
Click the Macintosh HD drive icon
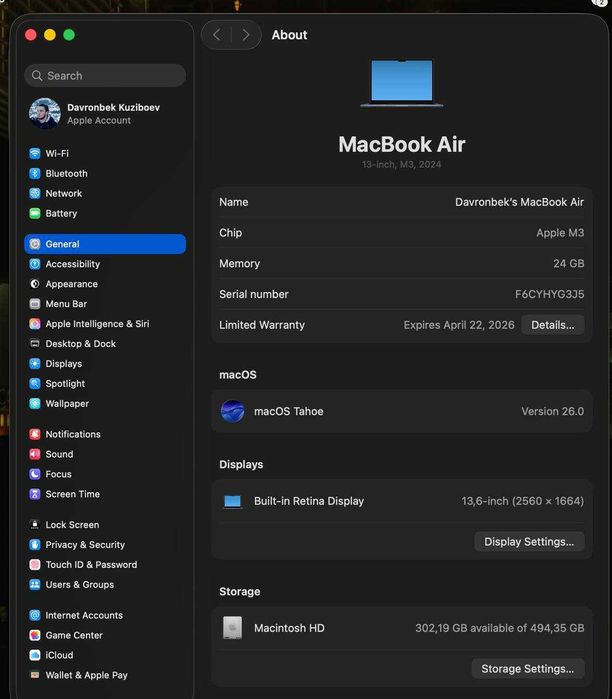[x=232, y=628]
